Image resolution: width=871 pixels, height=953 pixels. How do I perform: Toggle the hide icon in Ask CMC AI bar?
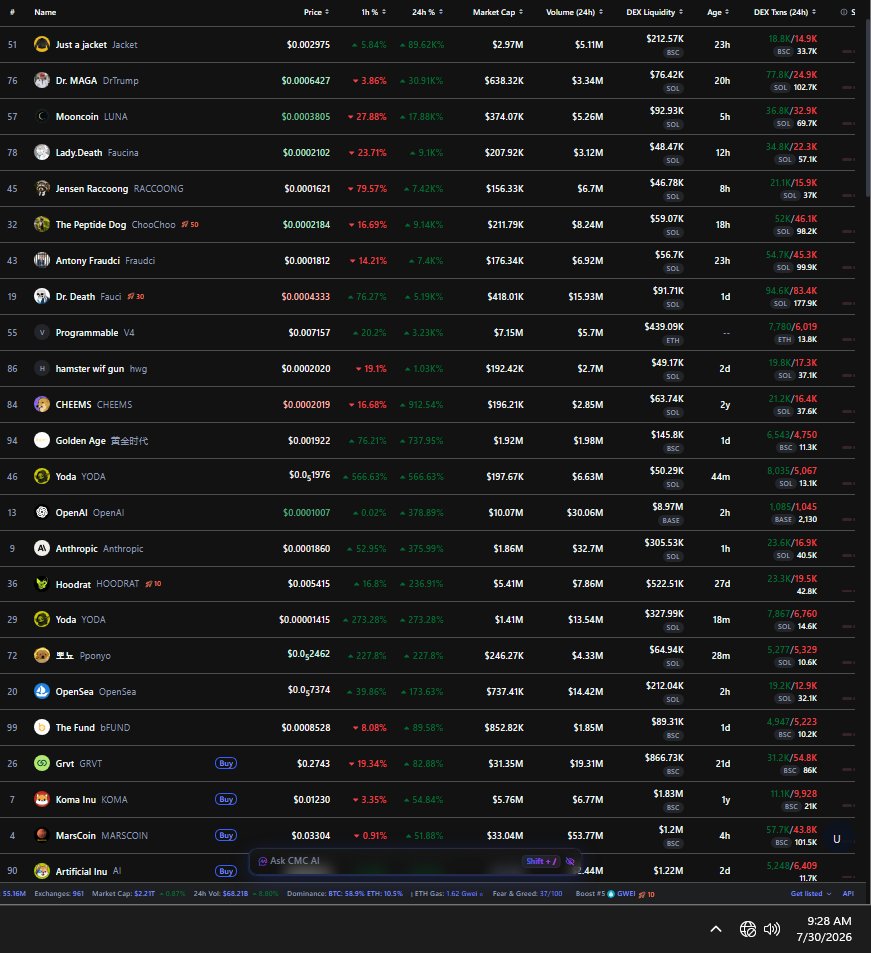[570, 861]
